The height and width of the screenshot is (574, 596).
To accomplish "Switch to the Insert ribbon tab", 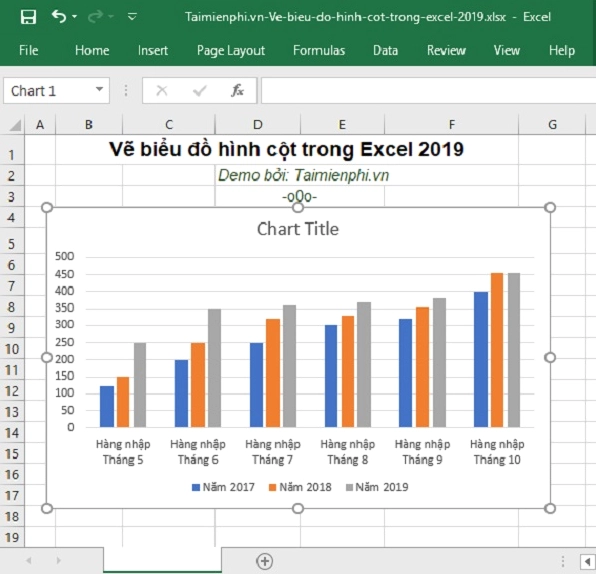I will [x=153, y=50].
